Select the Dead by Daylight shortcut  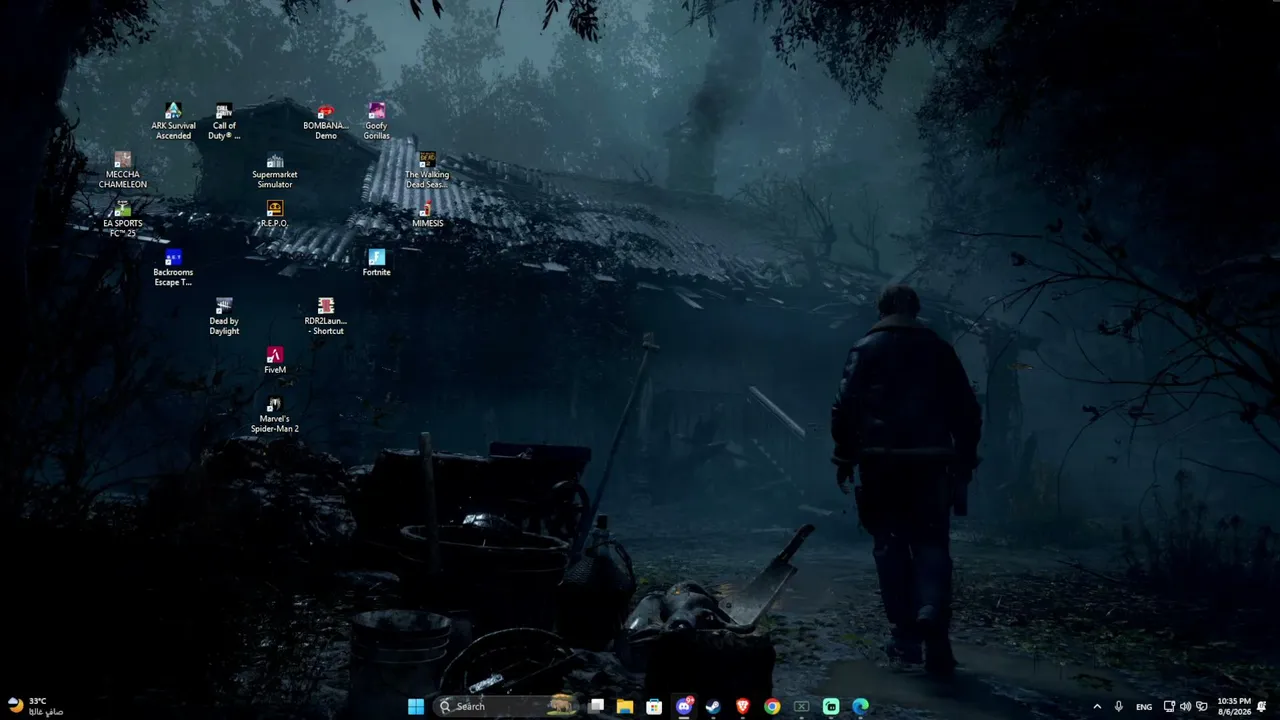coord(224,317)
